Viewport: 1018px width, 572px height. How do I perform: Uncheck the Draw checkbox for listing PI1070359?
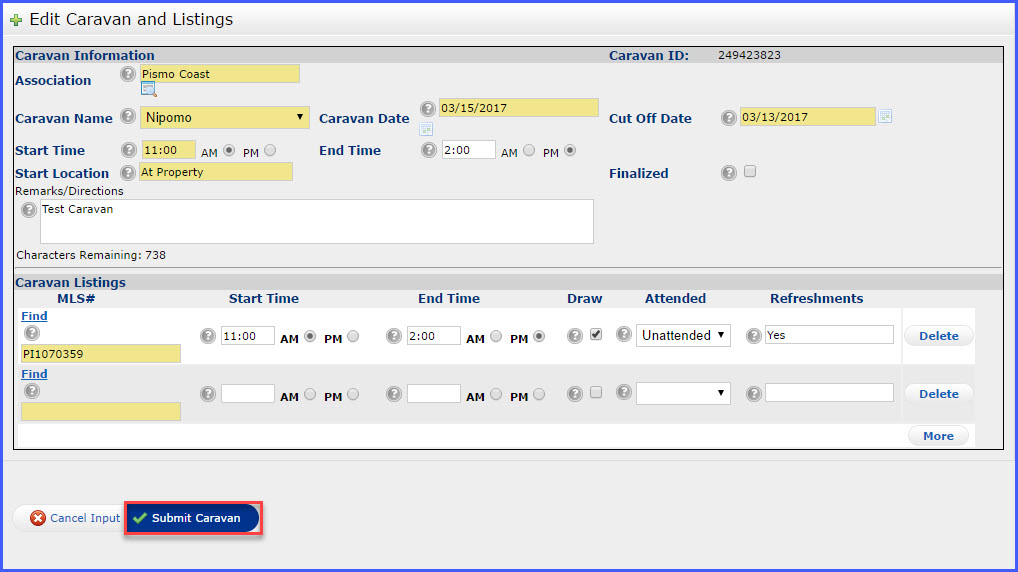(596, 335)
